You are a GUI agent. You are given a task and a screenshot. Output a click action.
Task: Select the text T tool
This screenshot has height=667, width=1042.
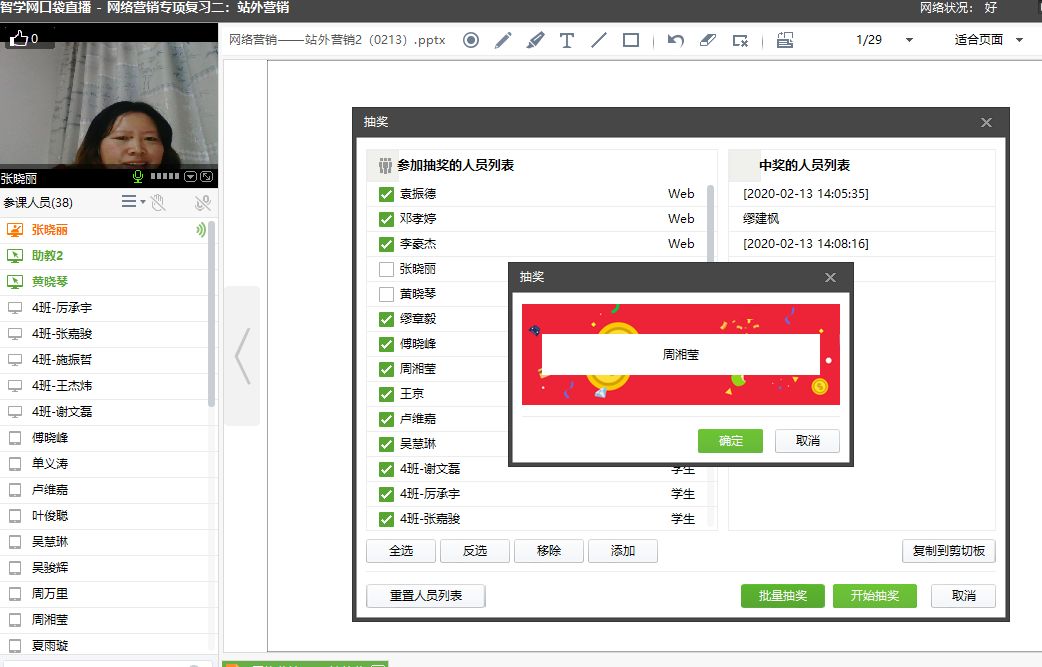(567, 41)
